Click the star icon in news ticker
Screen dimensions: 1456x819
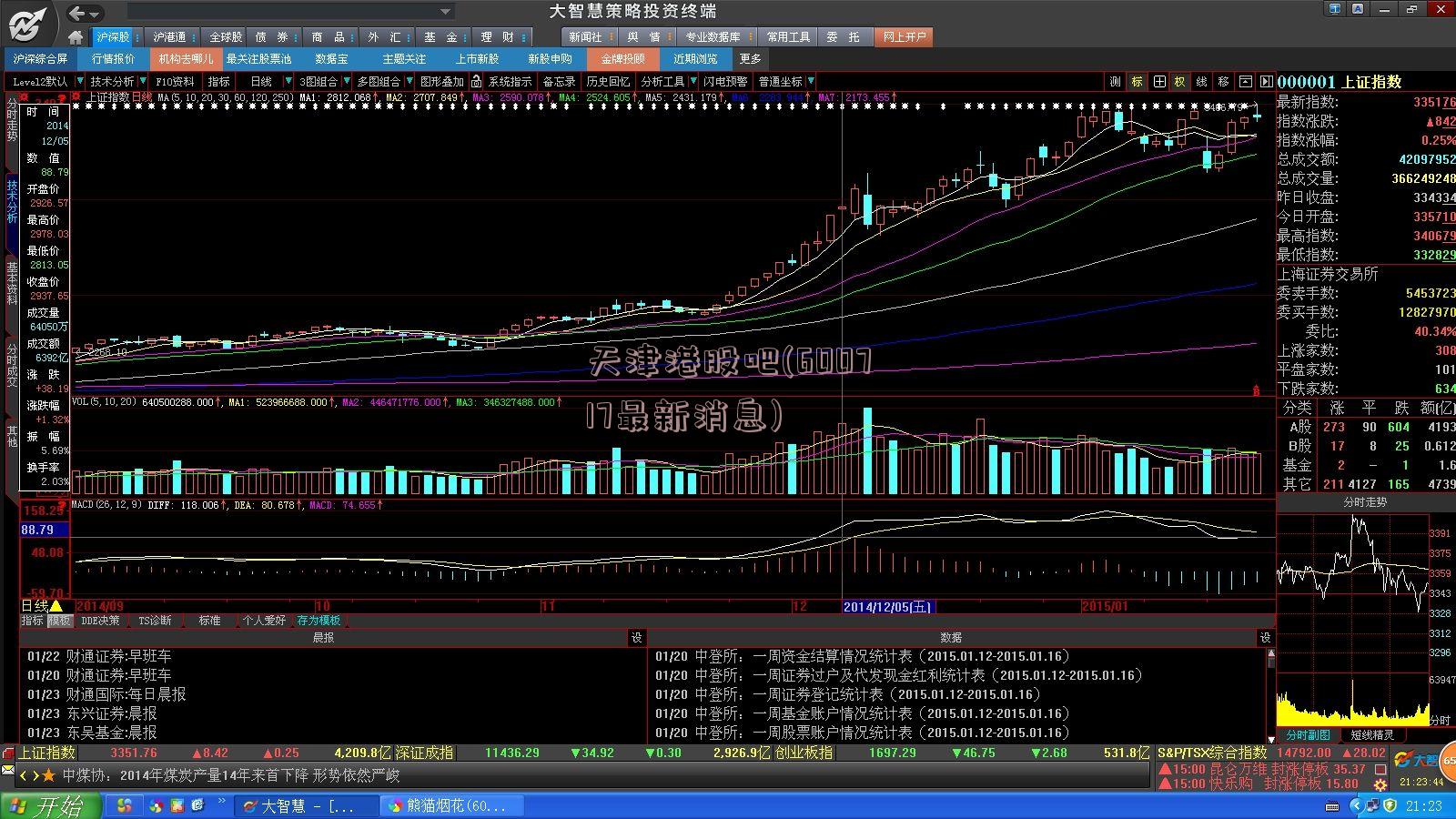(x=49, y=775)
